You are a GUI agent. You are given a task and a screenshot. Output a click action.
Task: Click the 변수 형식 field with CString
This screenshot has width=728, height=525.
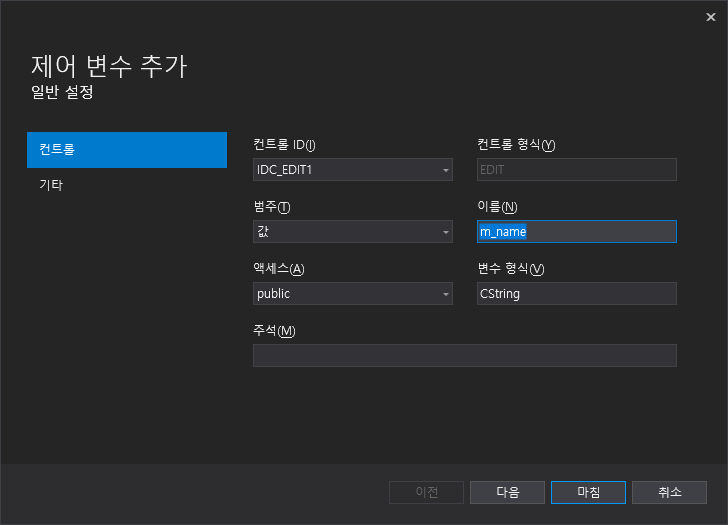coord(577,293)
